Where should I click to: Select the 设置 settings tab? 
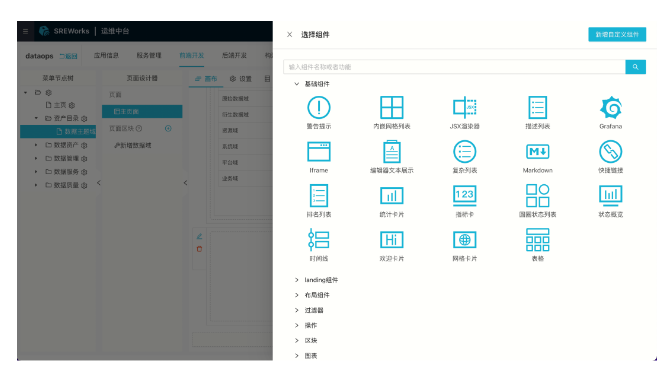[241, 79]
